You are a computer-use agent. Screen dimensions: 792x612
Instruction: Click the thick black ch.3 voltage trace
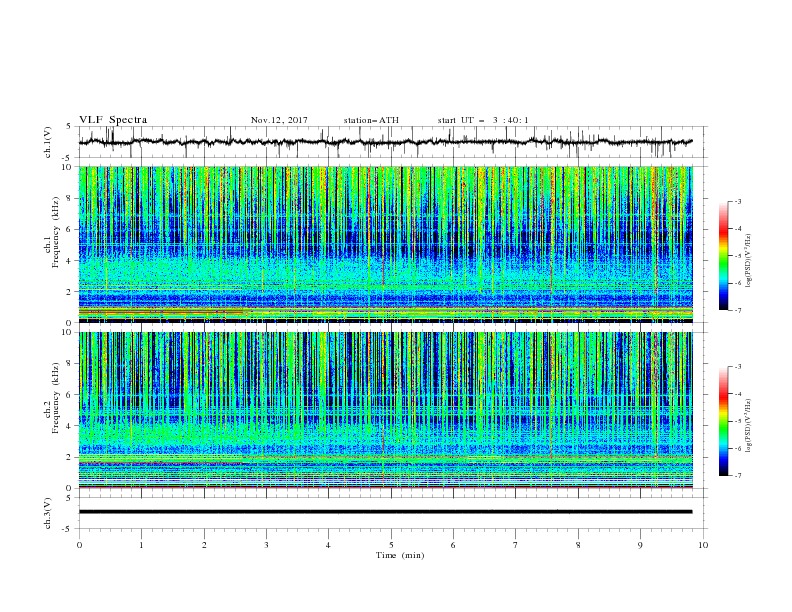[x=385, y=512]
